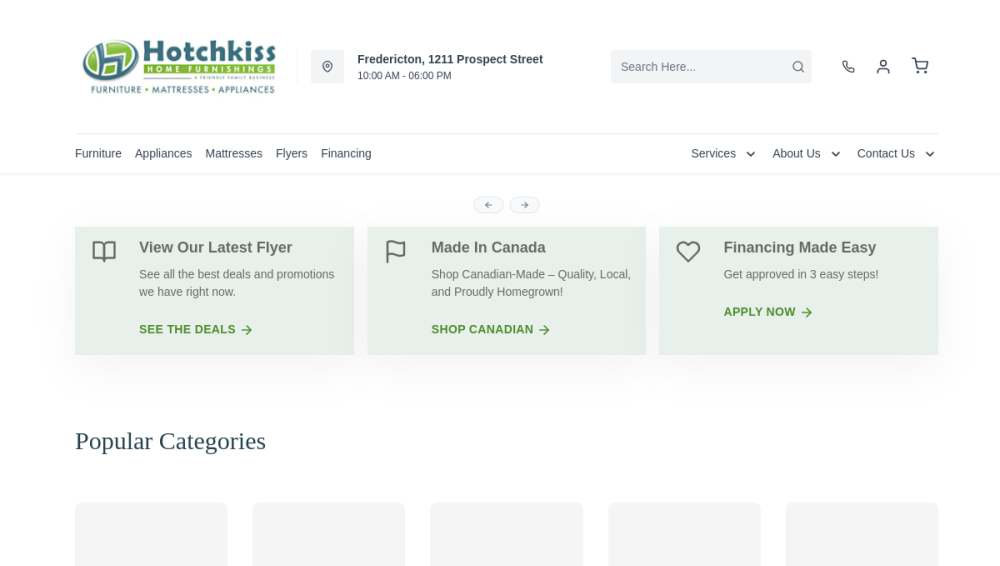1000x566 pixels.
Task: Click the Made In Canada heading
Action: tap(488, 248)
